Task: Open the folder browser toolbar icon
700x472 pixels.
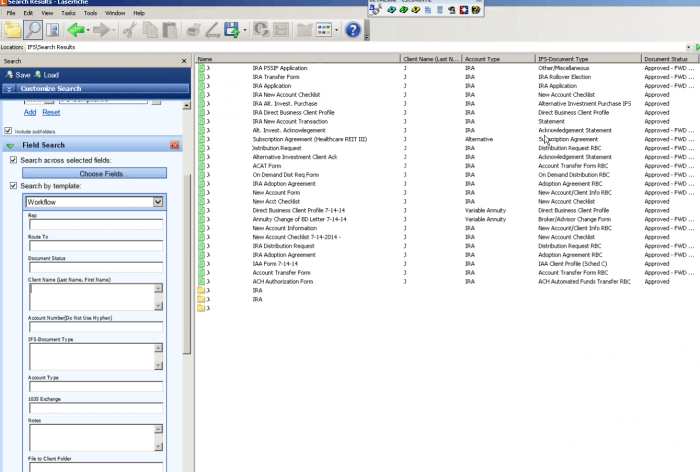Action: pyautogui.click(x=12, y=30)
